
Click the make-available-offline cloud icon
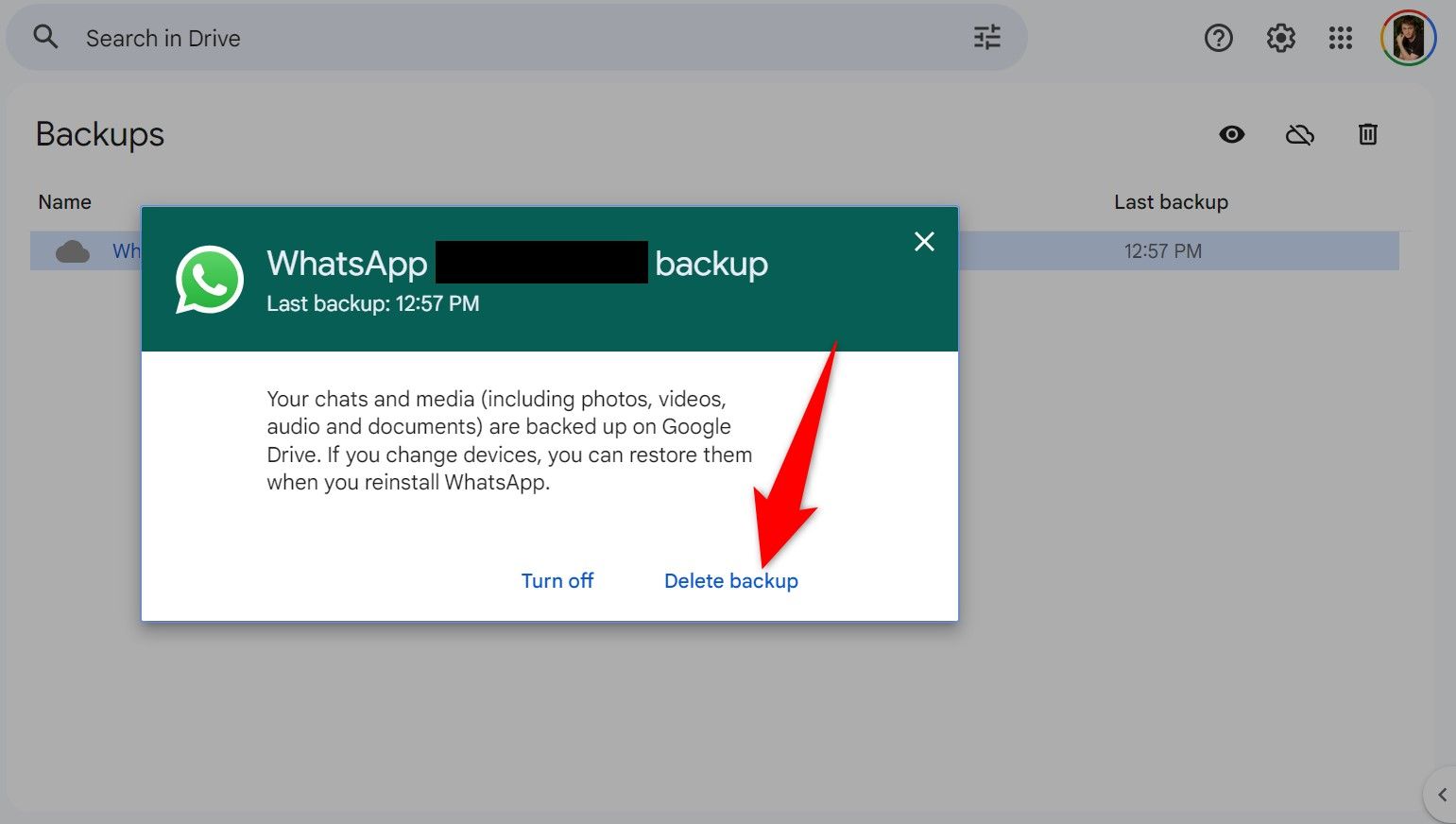[x=1299, y=134]
